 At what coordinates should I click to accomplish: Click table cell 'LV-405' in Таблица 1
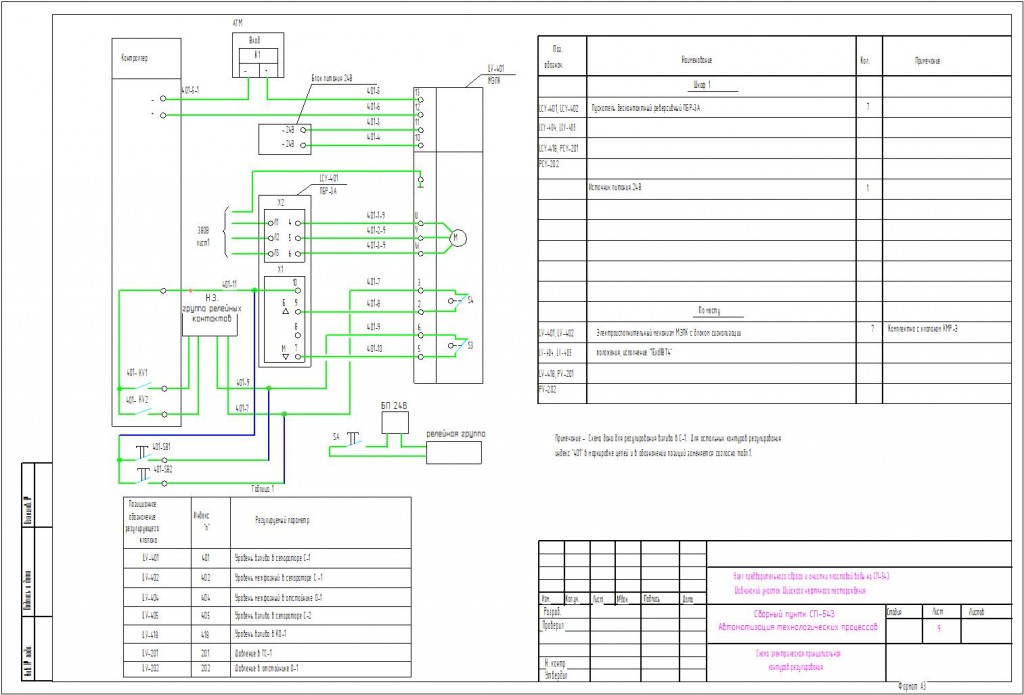point(150,615)
